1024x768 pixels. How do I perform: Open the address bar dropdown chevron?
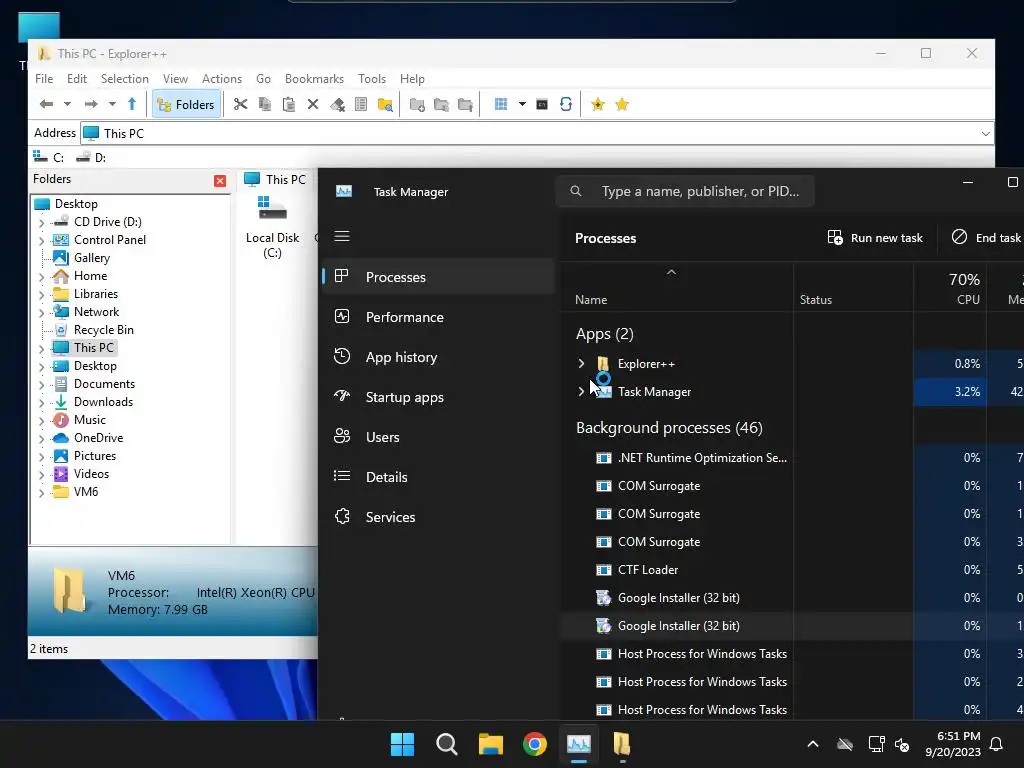click(985, 133)
